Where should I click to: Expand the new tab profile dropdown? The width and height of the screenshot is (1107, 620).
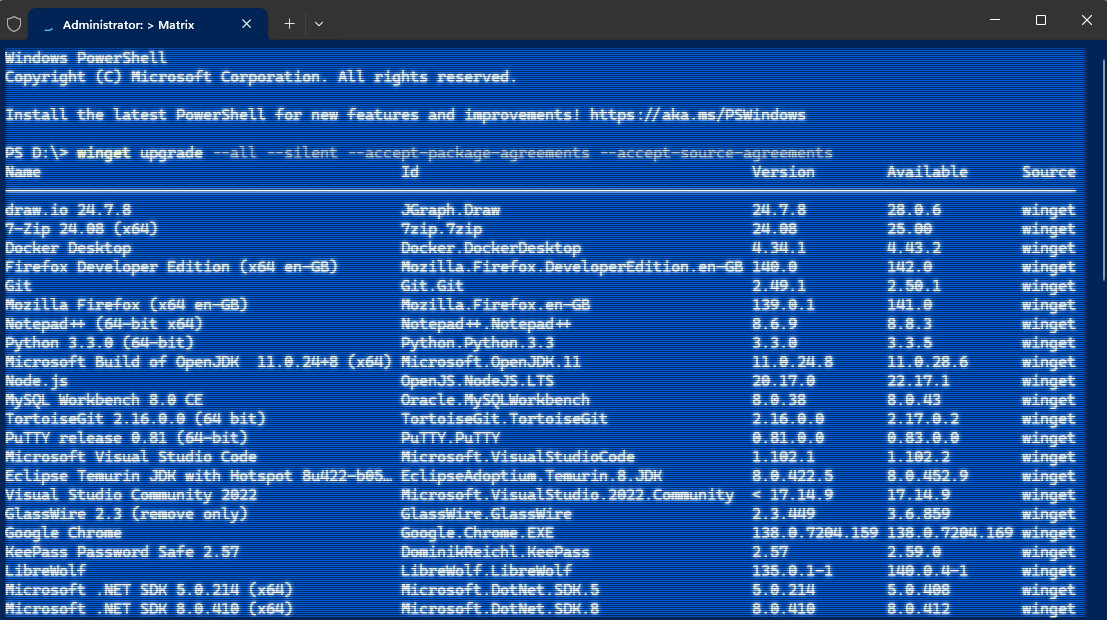pos(318,23)
